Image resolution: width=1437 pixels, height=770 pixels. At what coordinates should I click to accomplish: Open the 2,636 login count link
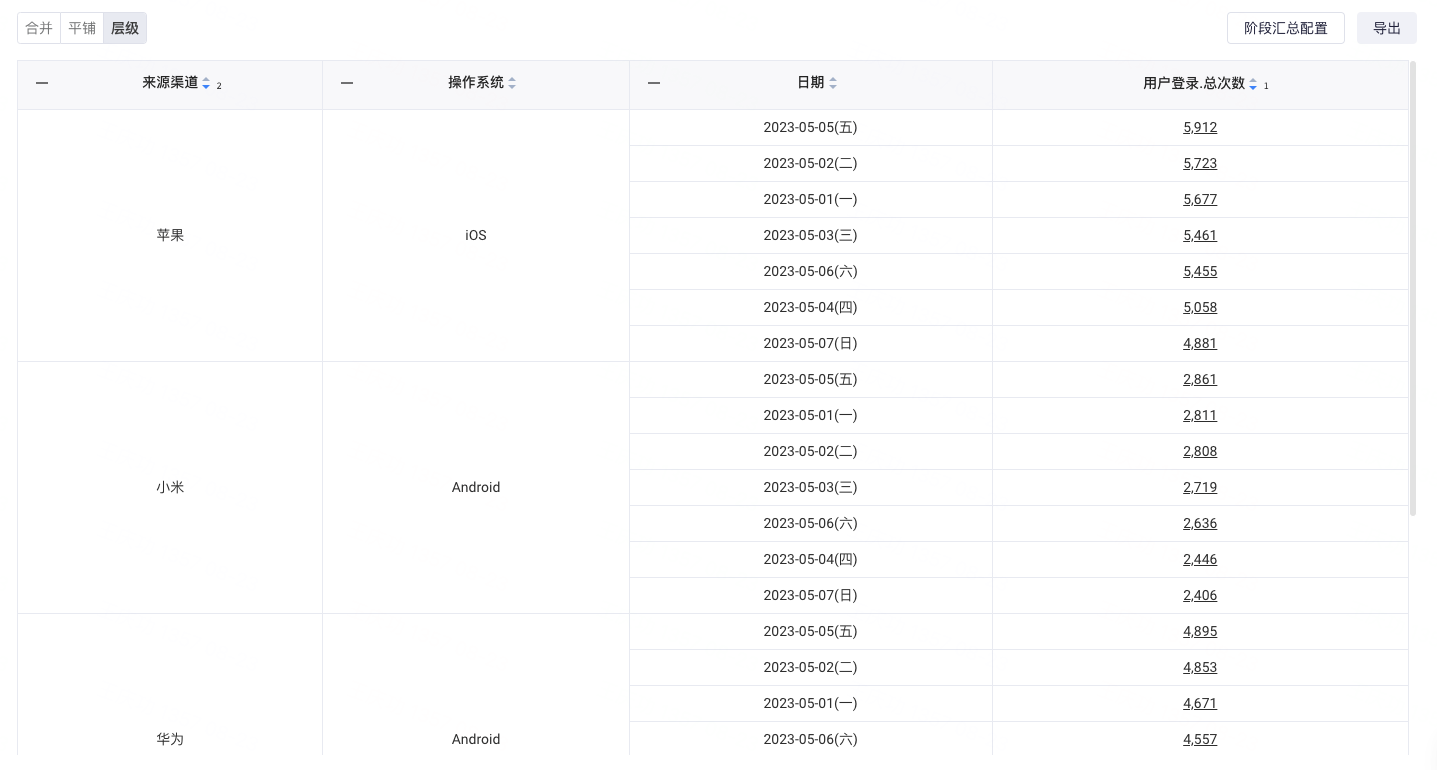pos(1200,523)
